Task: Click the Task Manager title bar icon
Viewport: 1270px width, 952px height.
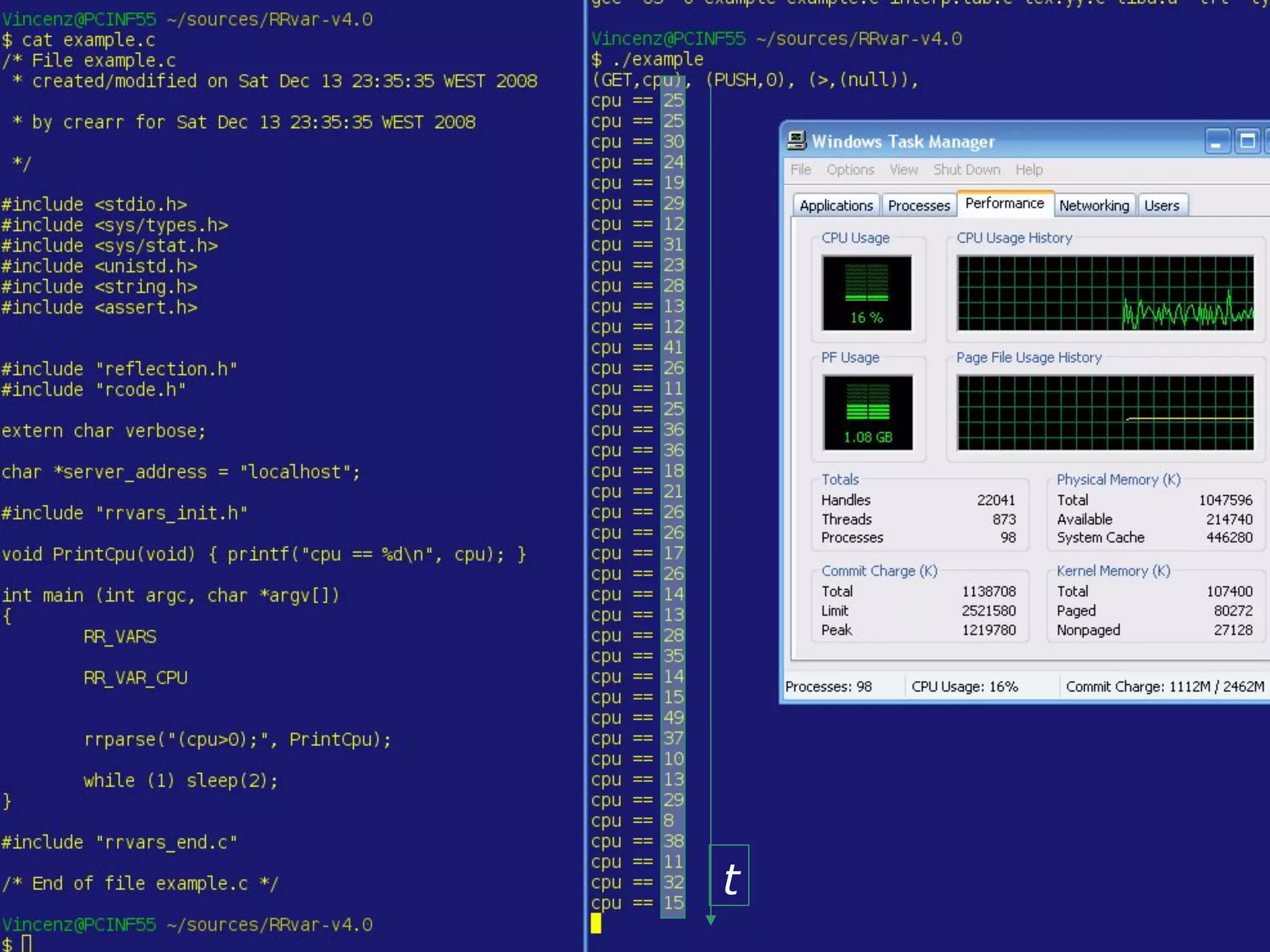Action: click(x=796, y=141)
